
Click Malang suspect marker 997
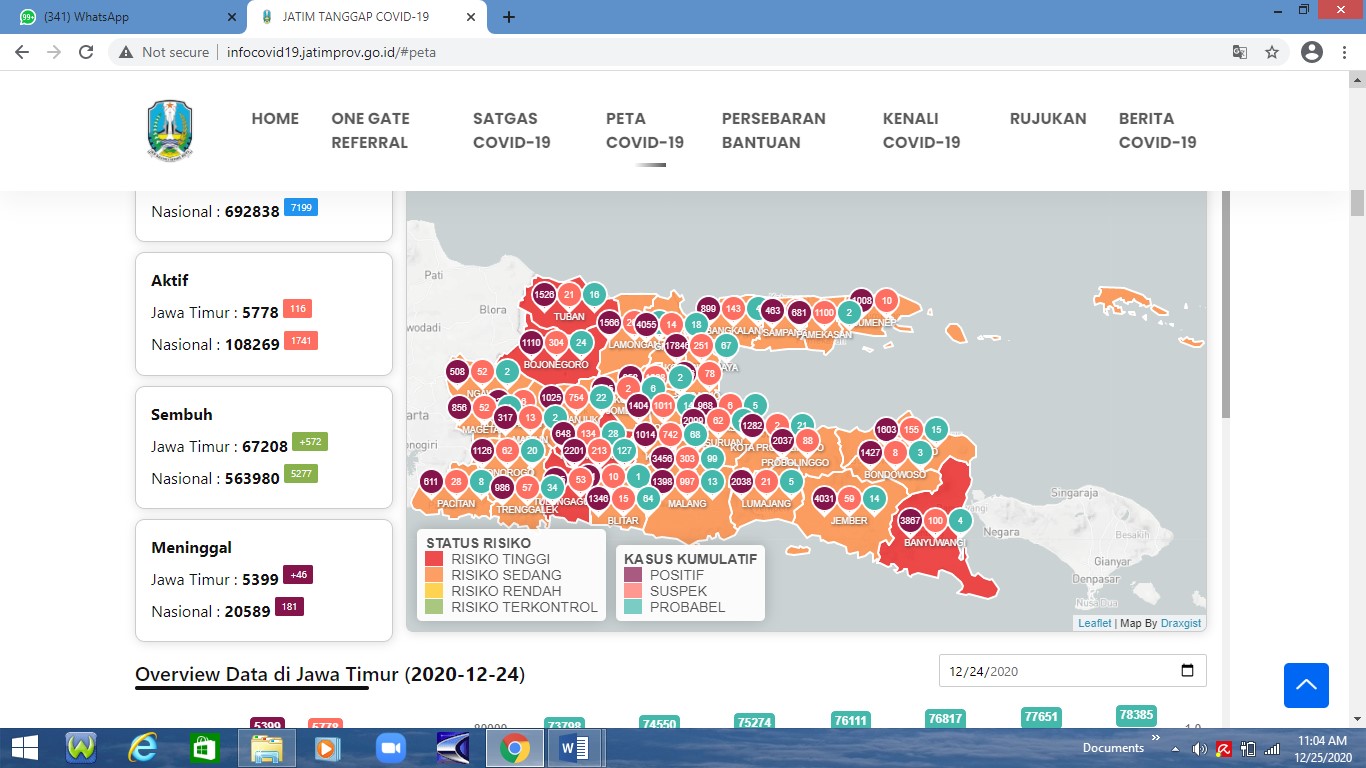(x=687, y=481)
